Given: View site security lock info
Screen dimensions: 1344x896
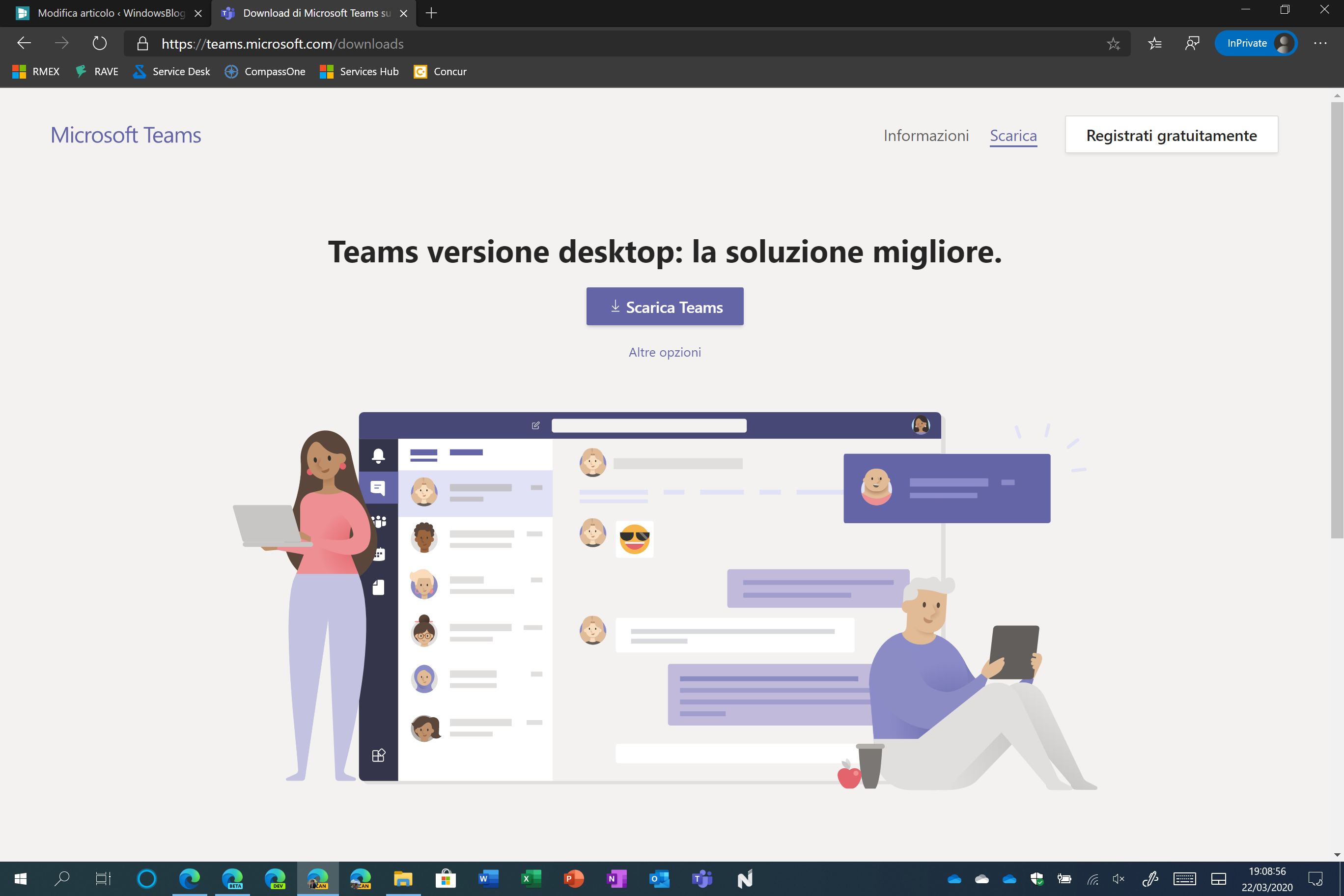Looking at the screenshot, I should point(142,44).
